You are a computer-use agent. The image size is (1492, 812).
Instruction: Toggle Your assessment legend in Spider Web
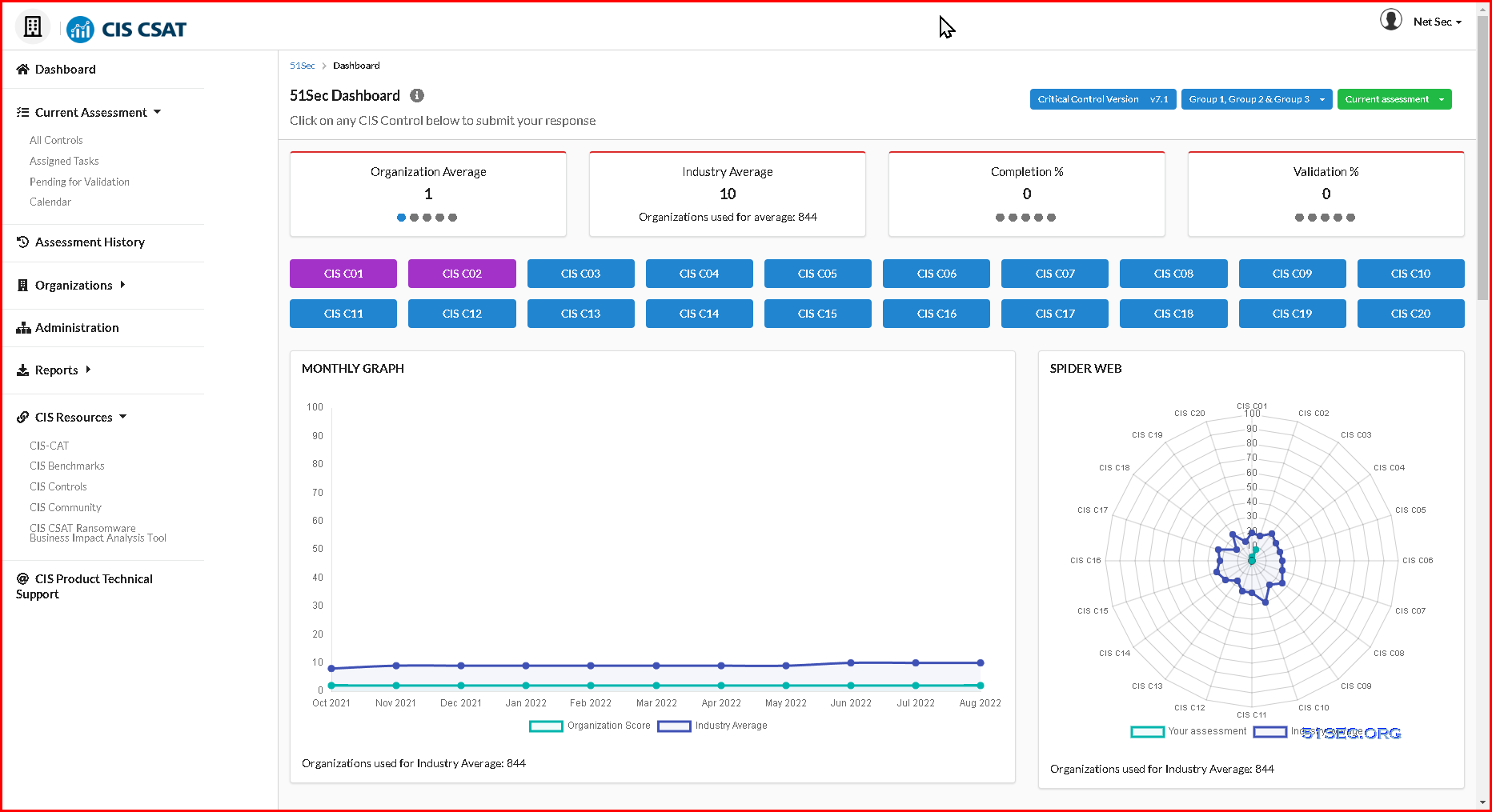pyautogui.click(x=1189, y=731)
